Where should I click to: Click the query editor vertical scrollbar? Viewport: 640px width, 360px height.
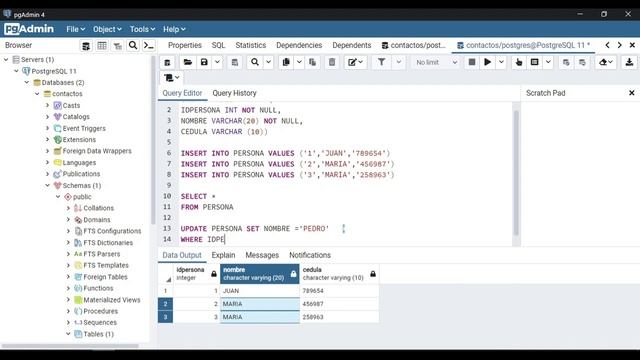516,173
